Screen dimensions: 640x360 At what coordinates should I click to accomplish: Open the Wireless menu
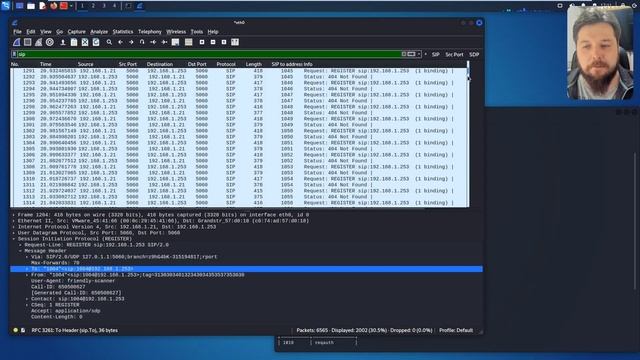pos(176,32)
